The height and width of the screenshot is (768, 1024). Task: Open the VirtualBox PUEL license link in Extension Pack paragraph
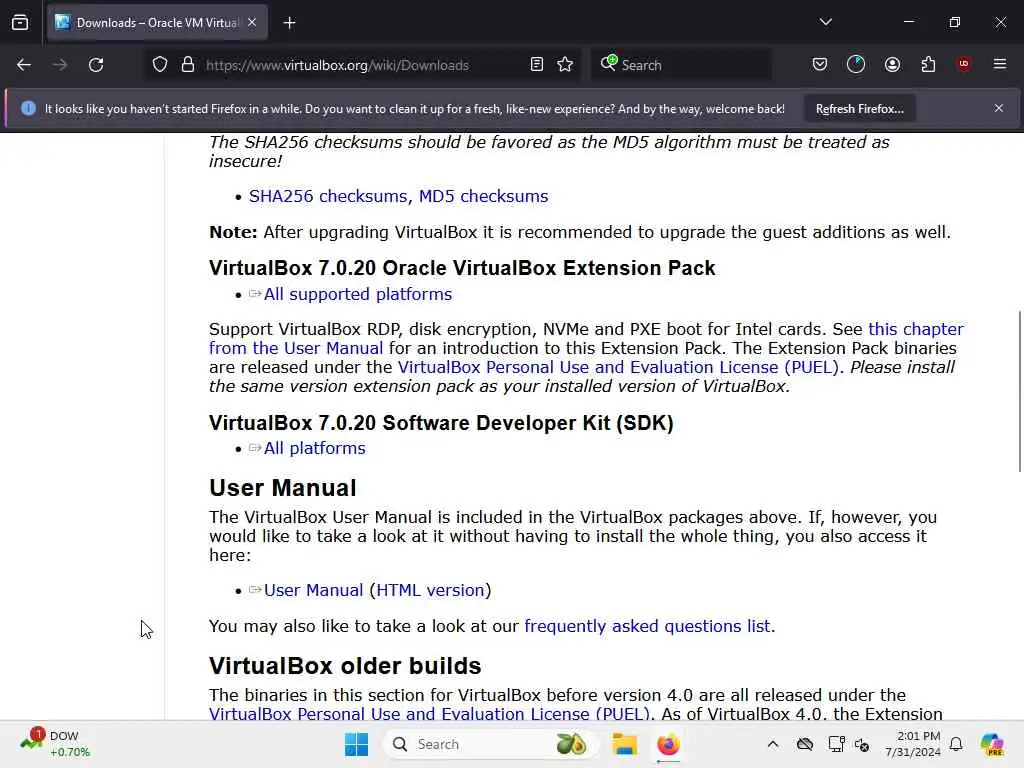618,367
